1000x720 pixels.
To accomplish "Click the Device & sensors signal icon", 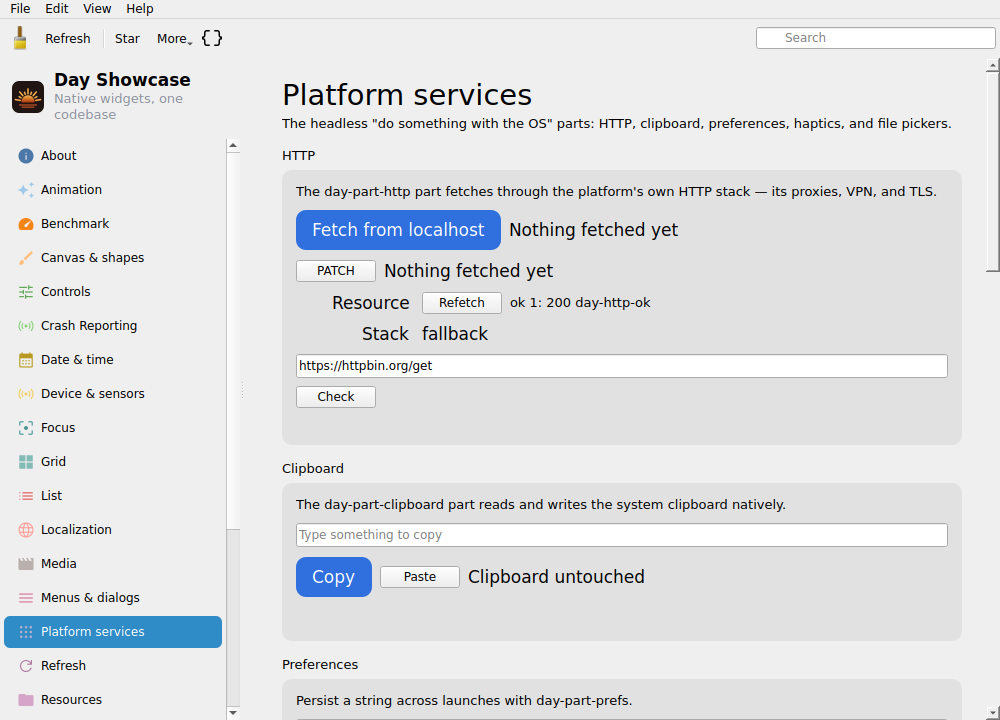I will (x=26, y=393).
